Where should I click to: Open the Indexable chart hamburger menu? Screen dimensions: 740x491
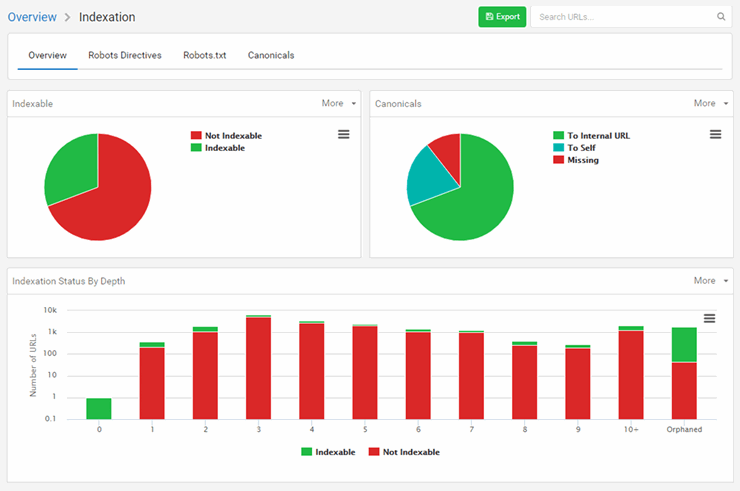[x=343, y=134]
